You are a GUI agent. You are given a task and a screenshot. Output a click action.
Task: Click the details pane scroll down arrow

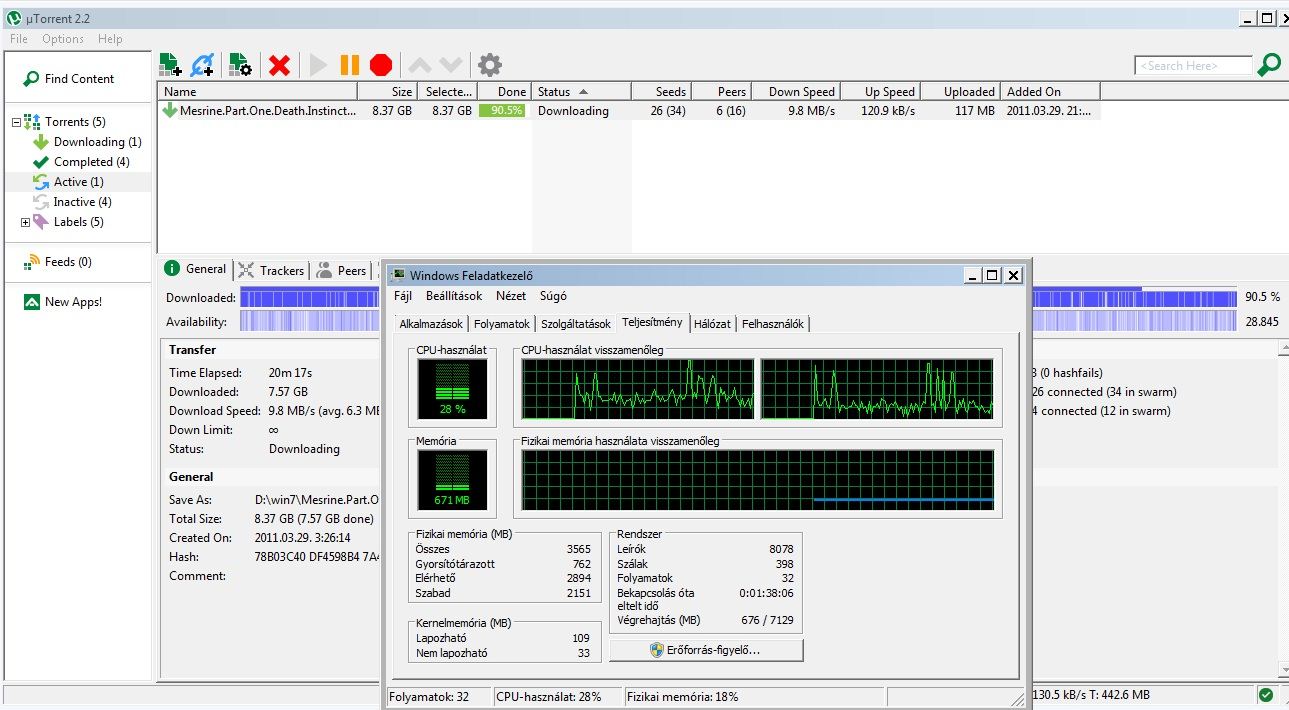[1283, 670]
